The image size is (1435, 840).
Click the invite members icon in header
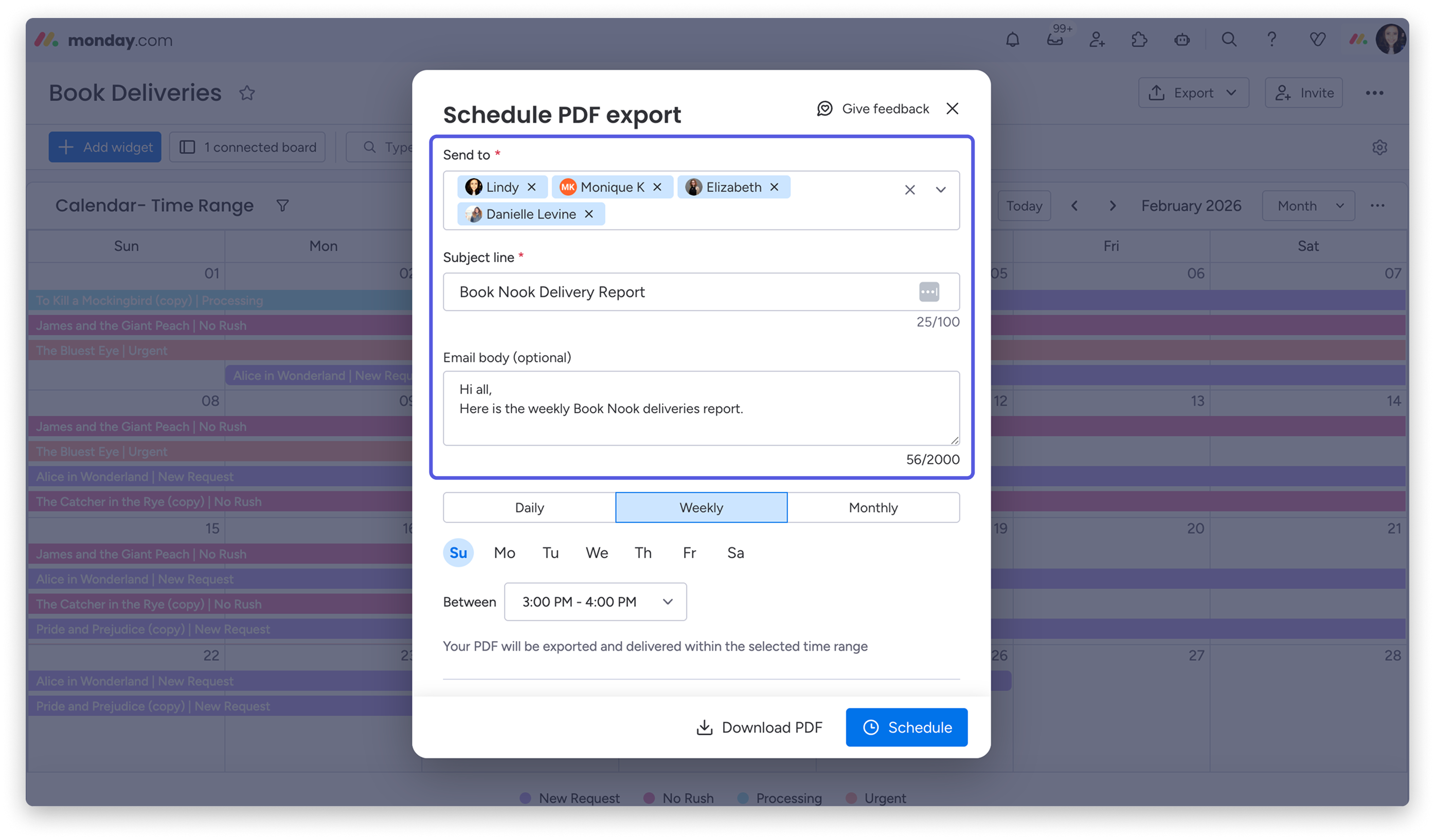point(1097,40)
